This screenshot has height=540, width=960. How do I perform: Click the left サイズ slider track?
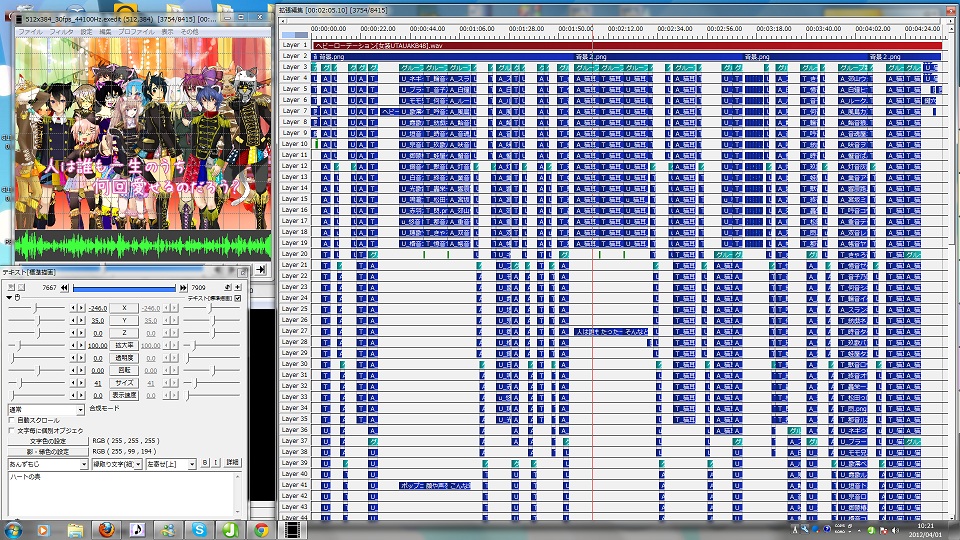click(36, 383)
